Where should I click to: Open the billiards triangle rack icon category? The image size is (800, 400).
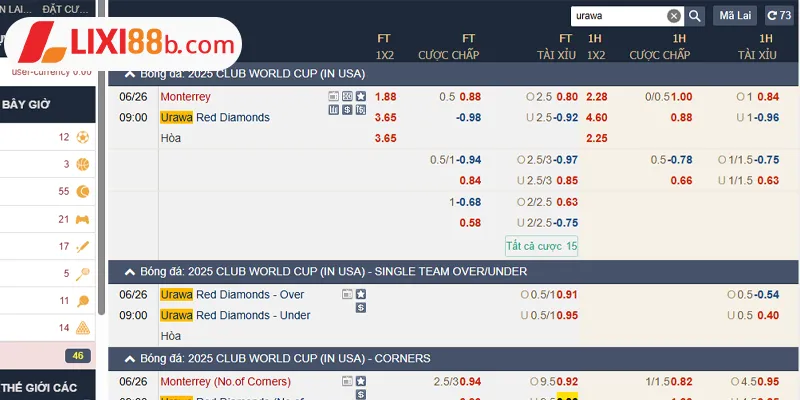[x=82, y=328]
